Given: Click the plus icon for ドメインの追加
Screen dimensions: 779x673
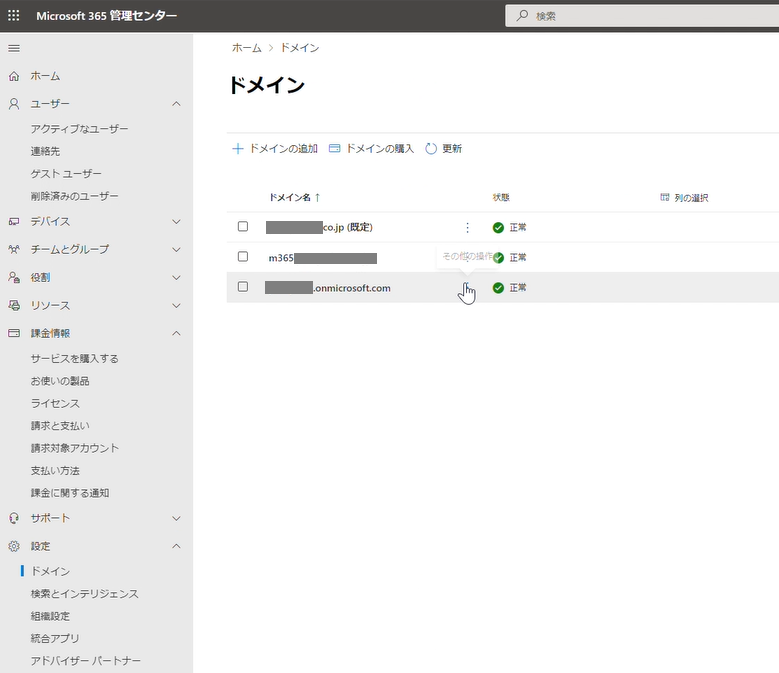Looking at the screenshot, I should pos(238,149).
